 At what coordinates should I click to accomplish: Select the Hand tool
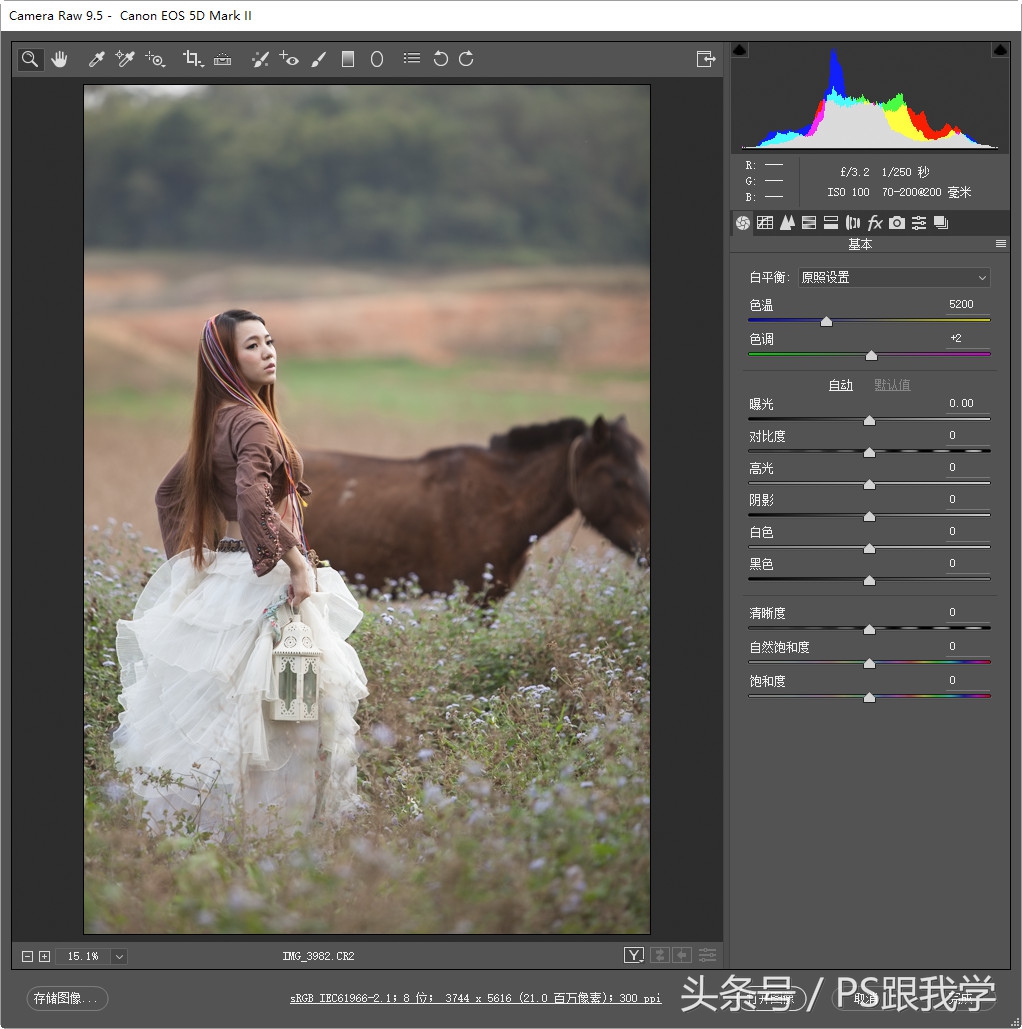click(x=60, y=59)
